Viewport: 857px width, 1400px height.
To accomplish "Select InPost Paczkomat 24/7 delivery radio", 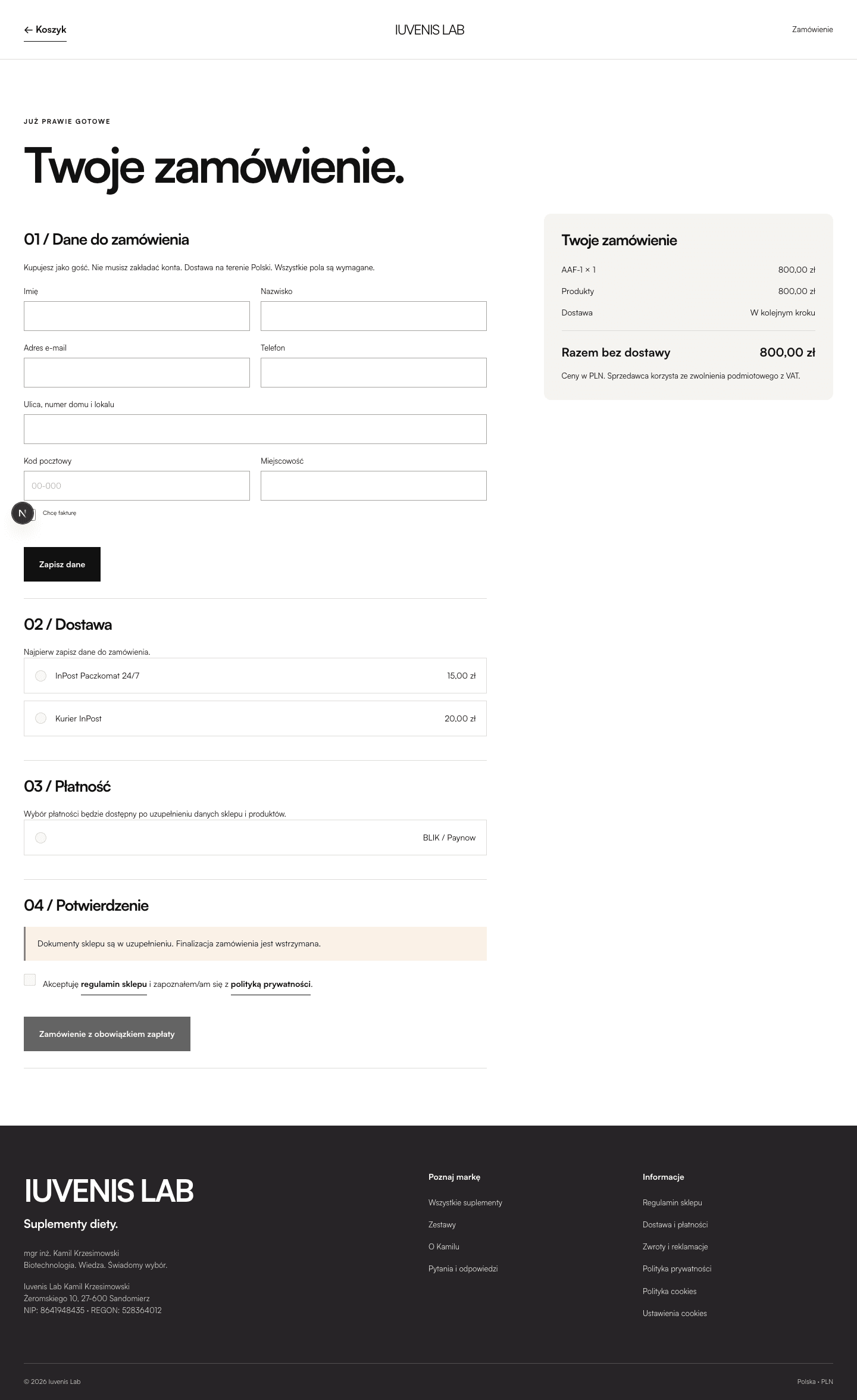I will (40, 676).
